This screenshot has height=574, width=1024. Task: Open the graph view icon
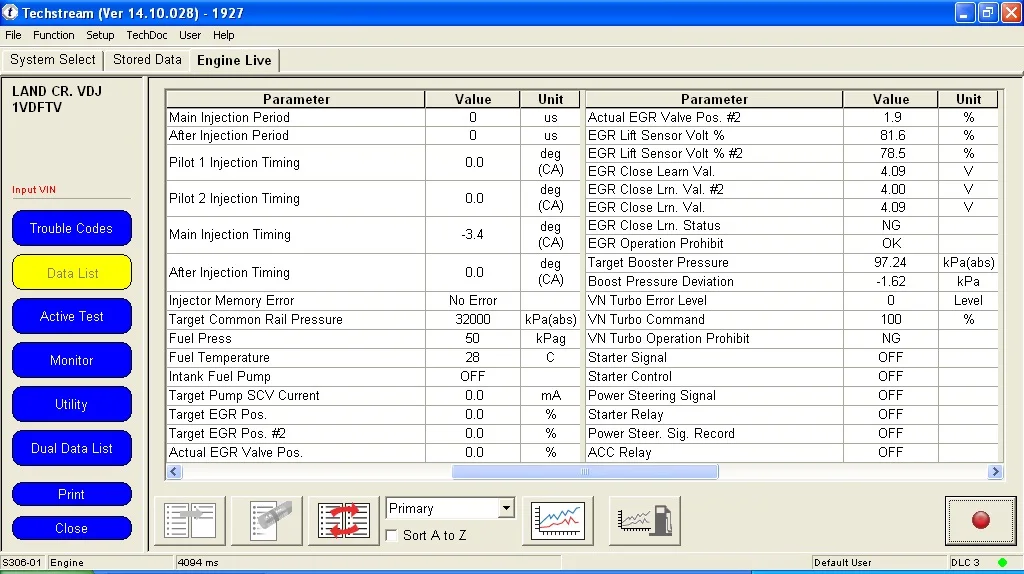click(x=558, y=520)
